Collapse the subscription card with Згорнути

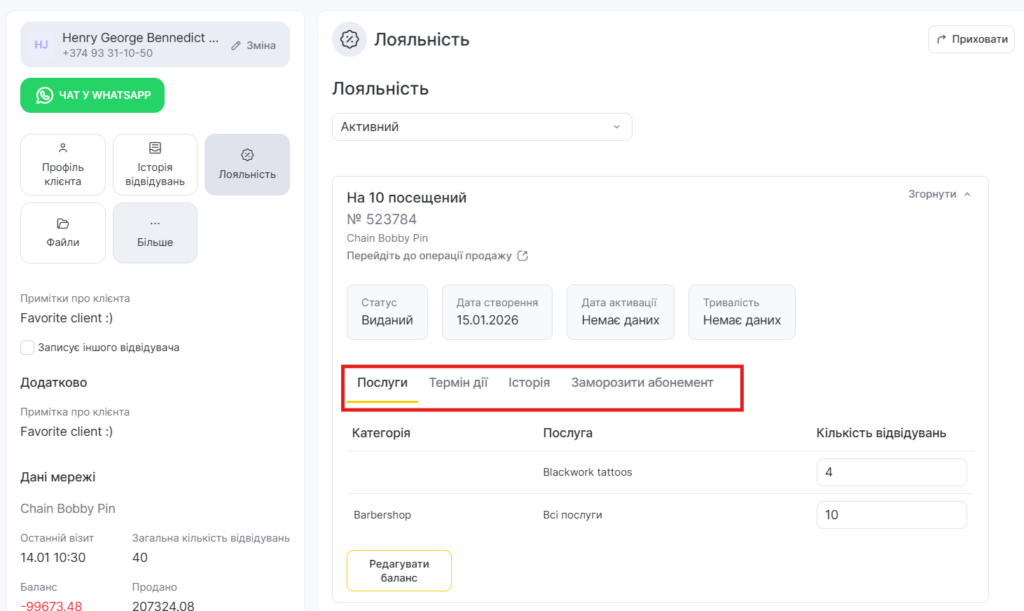[939, 194]
